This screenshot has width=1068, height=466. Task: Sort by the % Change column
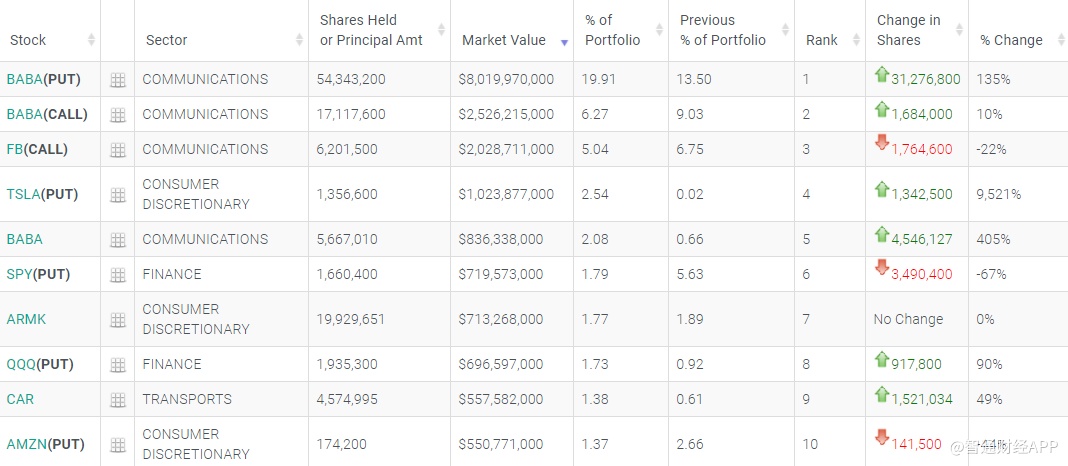1011,40
